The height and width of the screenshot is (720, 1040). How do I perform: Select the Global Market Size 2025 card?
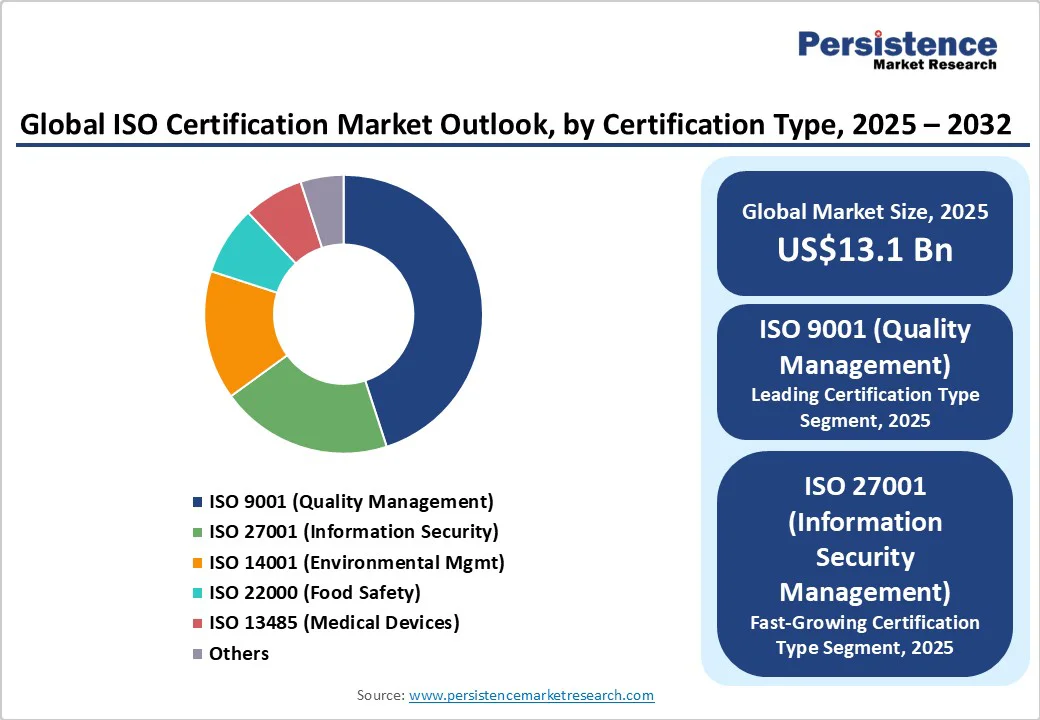pyautogui.click(x=864, y=233)
